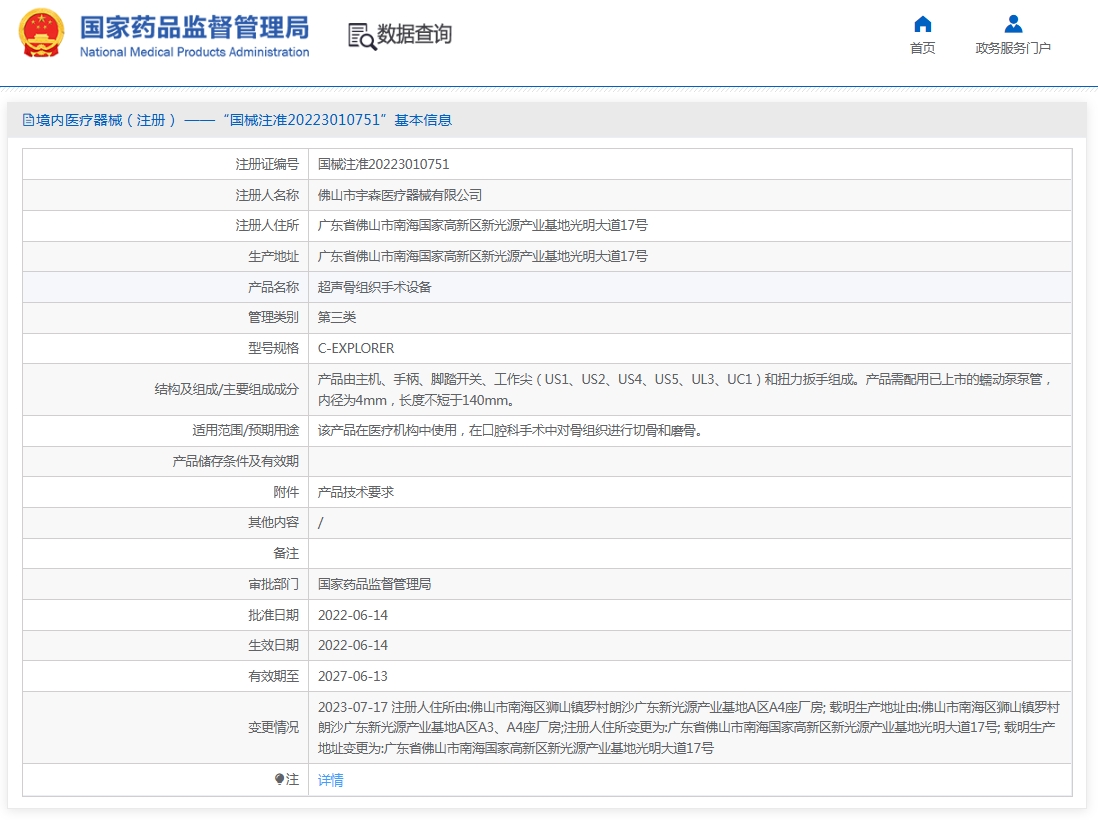Select registrant name 佛山市宇森医疗器械有限公司

click(x=400, y=195)
